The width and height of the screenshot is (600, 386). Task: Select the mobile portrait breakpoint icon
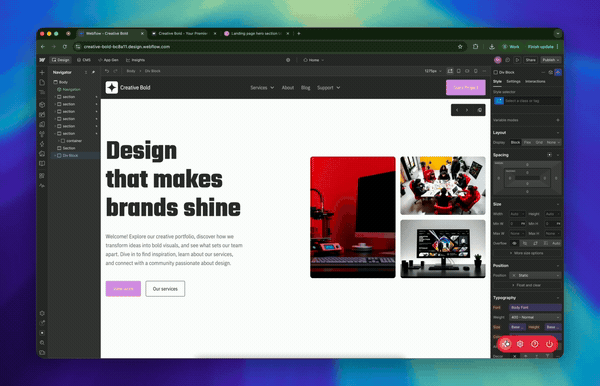tap(476, 71)
